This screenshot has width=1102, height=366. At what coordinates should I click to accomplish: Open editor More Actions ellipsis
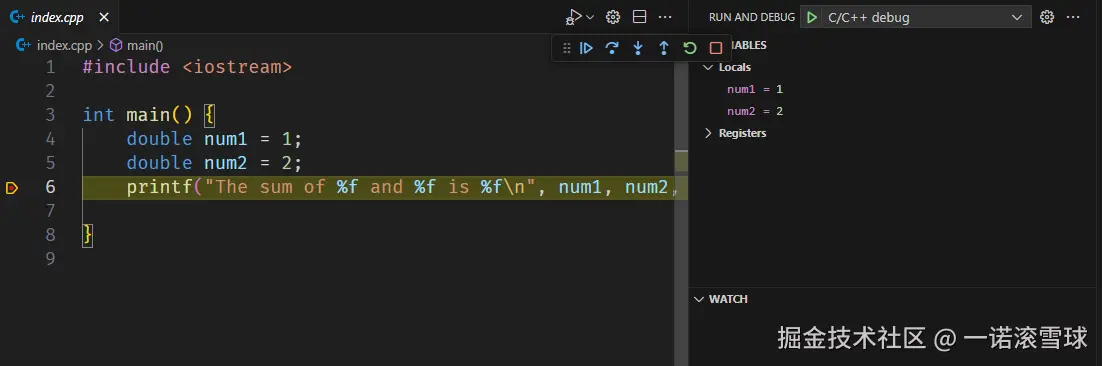click(x=665, y=17)
